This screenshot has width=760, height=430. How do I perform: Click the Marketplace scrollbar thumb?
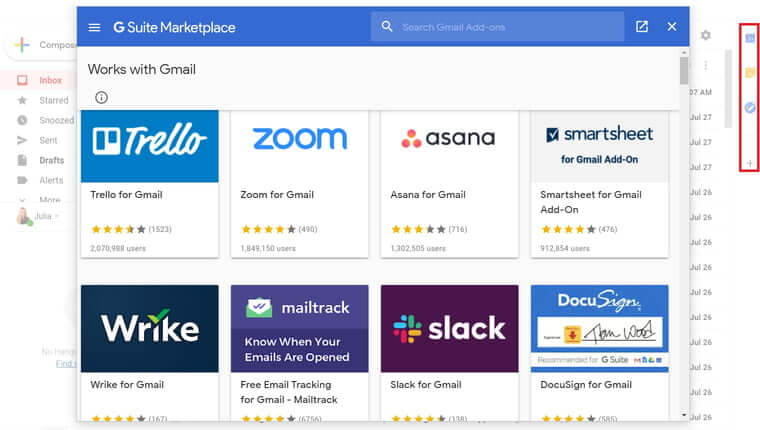[x=684, y=71]
